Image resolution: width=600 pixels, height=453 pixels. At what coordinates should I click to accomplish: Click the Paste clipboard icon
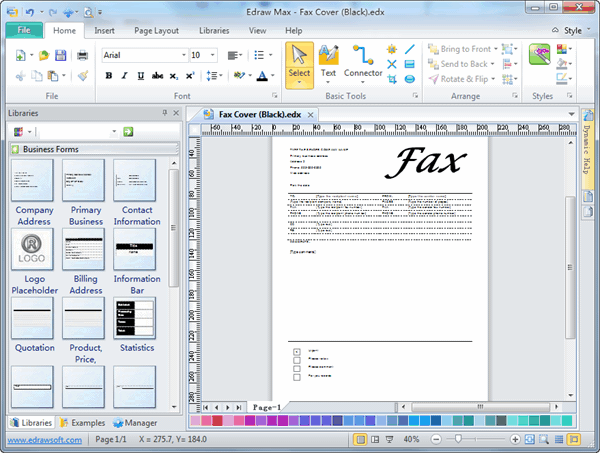click(x=53, y=76)
